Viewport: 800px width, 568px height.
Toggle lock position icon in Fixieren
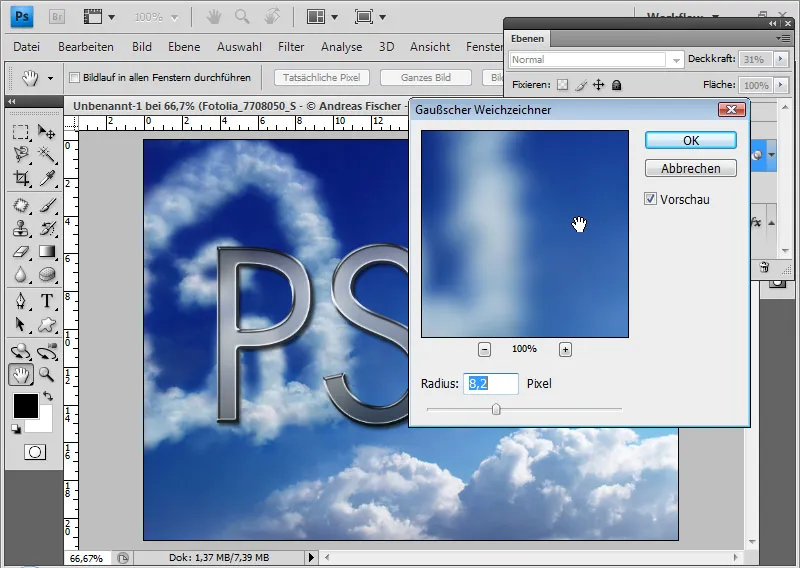pos(598,85)
